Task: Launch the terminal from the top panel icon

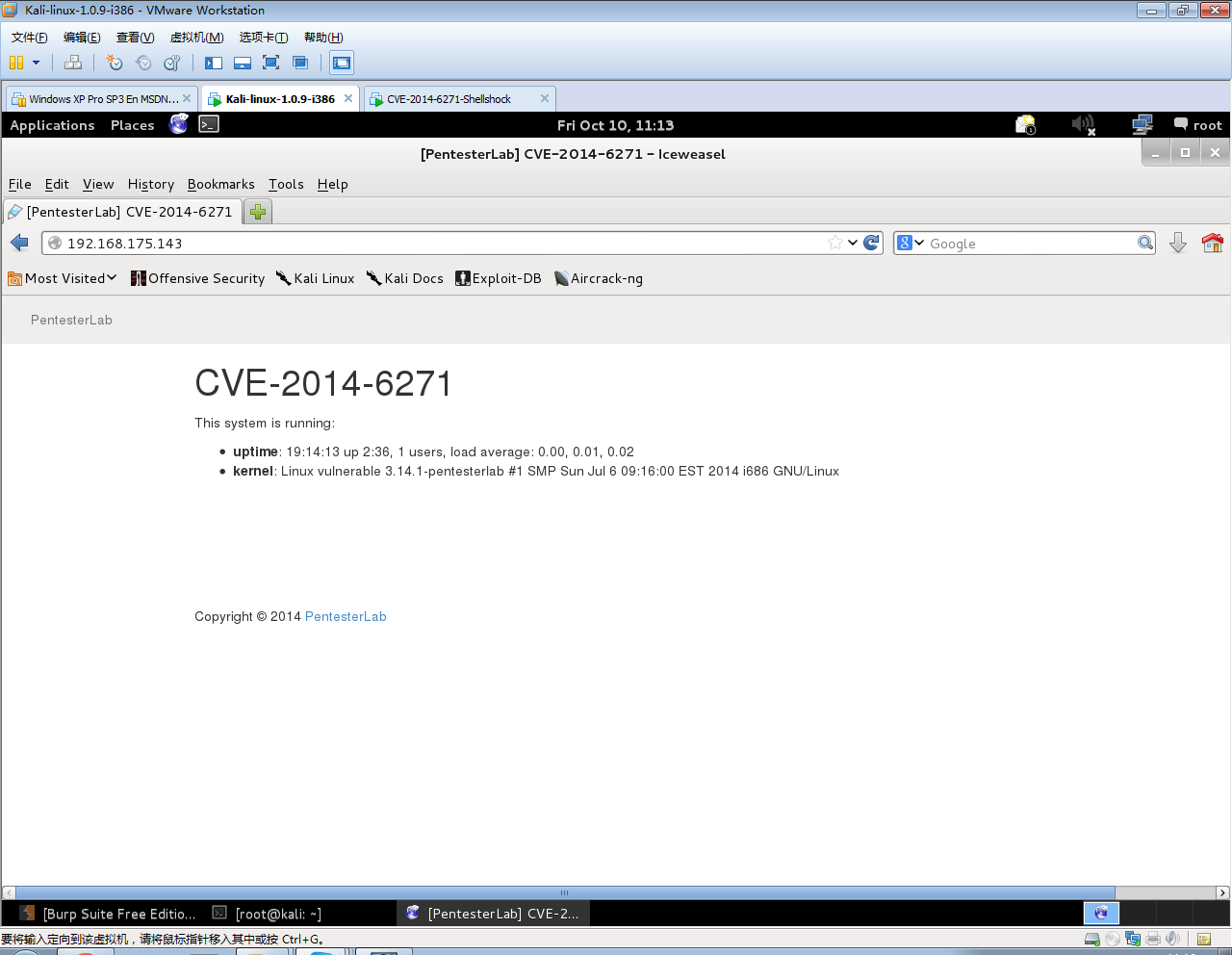Action: point(209,124)
